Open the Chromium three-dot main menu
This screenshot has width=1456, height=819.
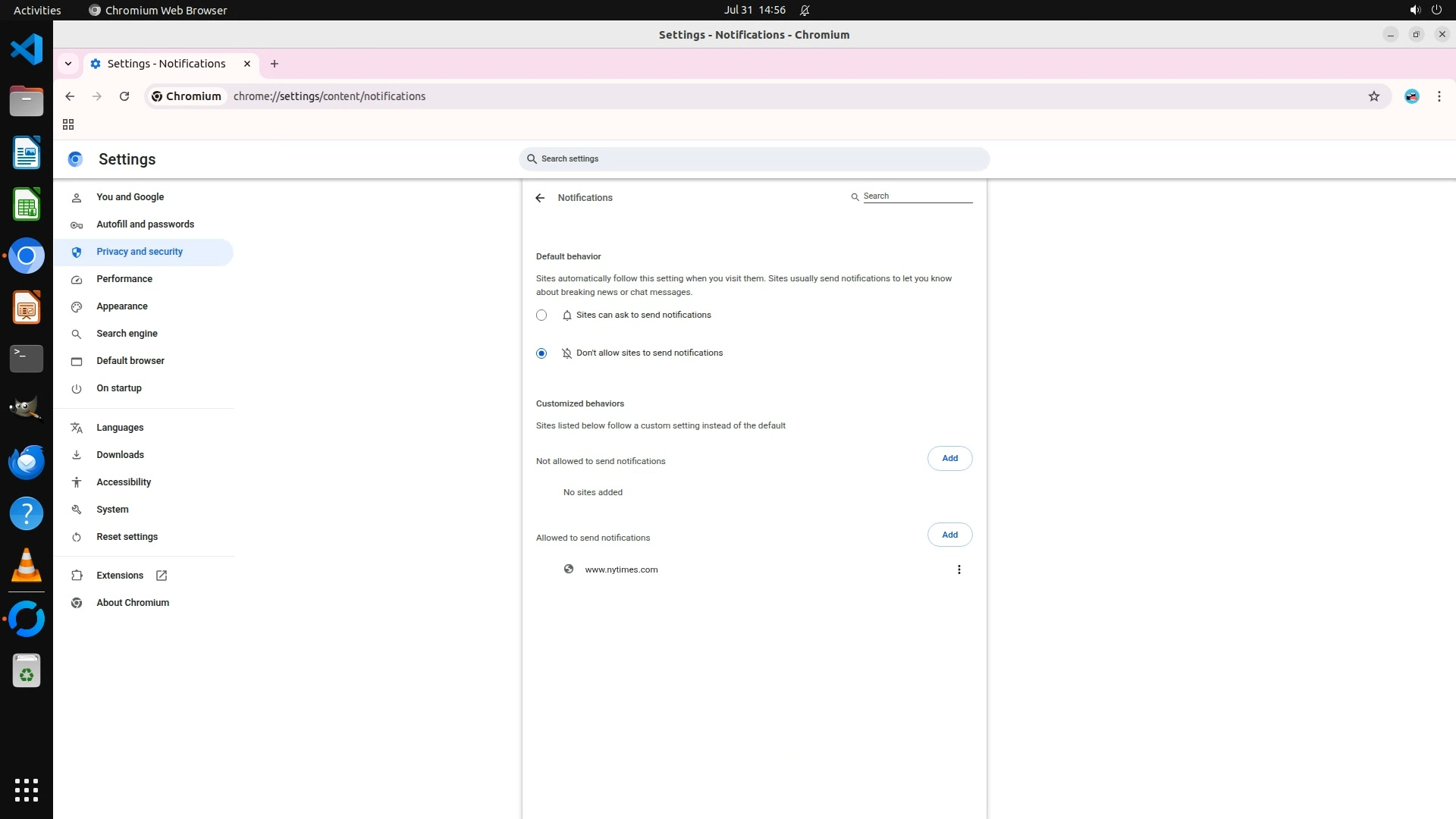point(1439,96)
